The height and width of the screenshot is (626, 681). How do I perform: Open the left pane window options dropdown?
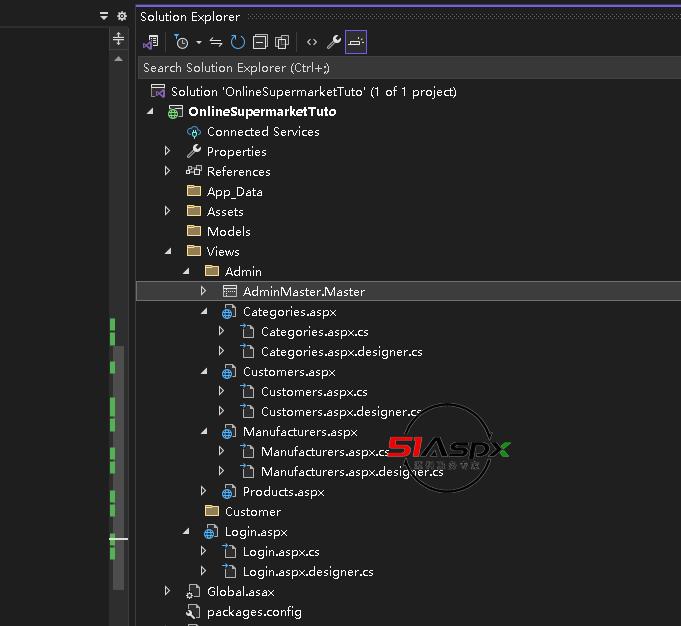tap(104, 17)
